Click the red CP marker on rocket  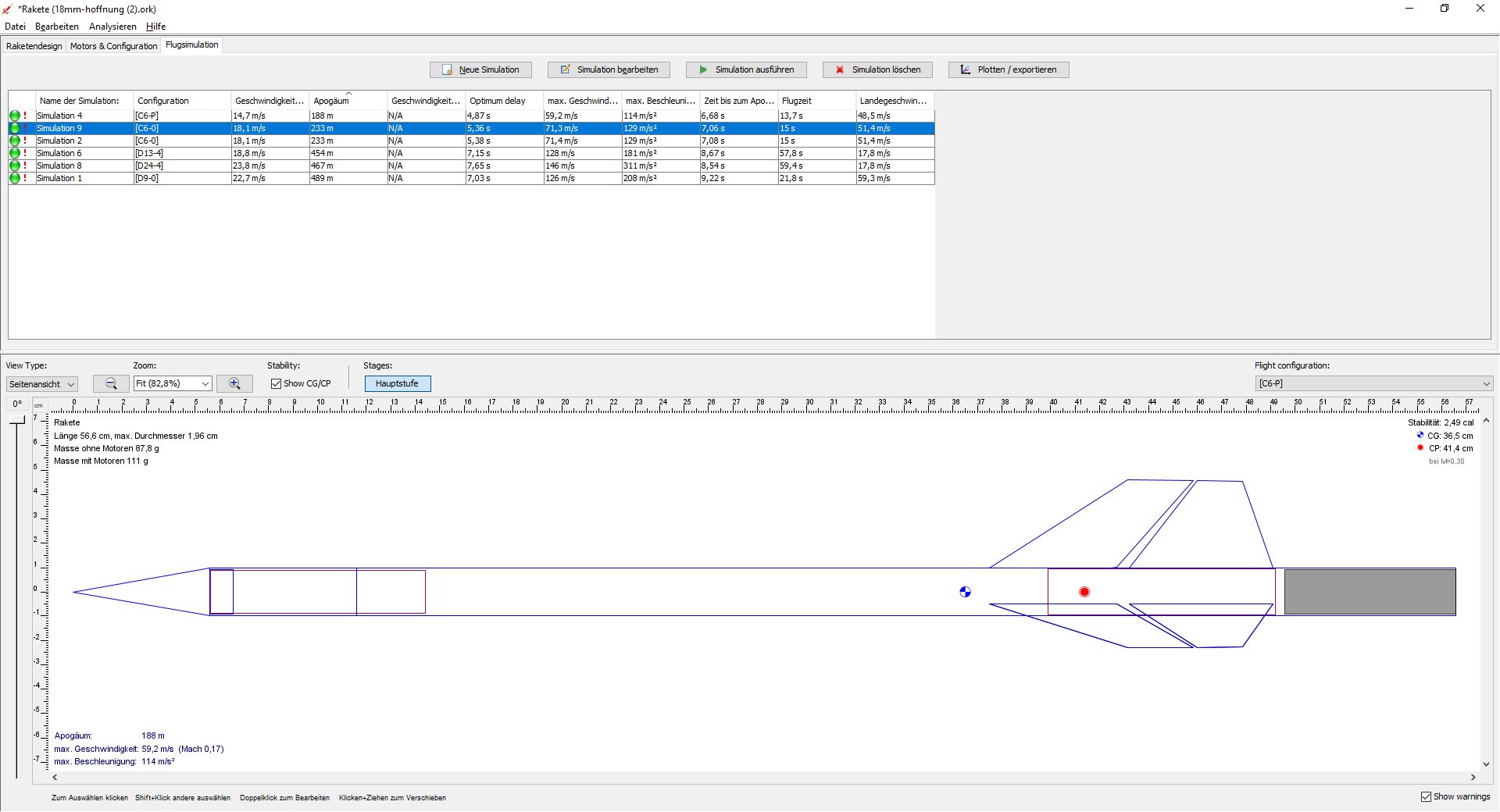(1084, 592)
